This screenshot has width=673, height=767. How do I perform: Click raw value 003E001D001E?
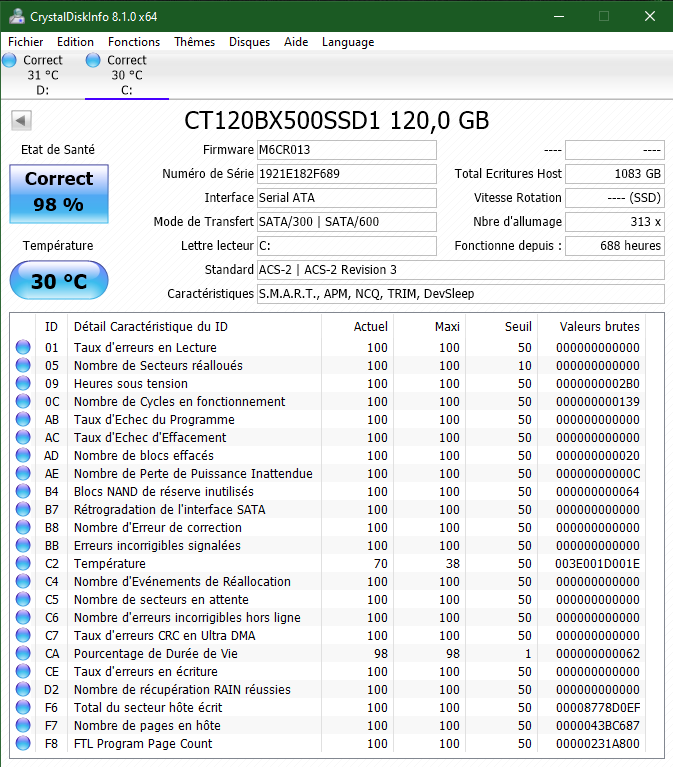pyautogui.click(x=597, y=564)
